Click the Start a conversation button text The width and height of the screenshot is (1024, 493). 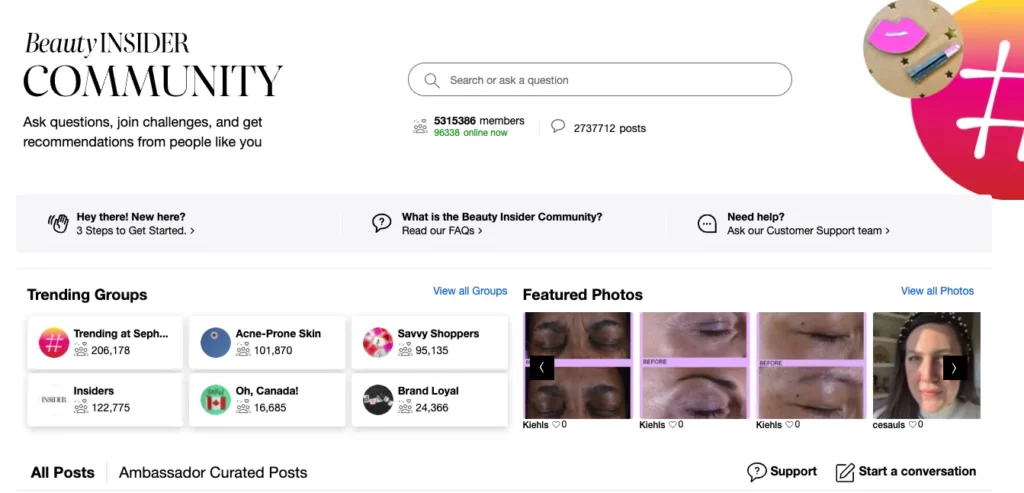point(917,471)
